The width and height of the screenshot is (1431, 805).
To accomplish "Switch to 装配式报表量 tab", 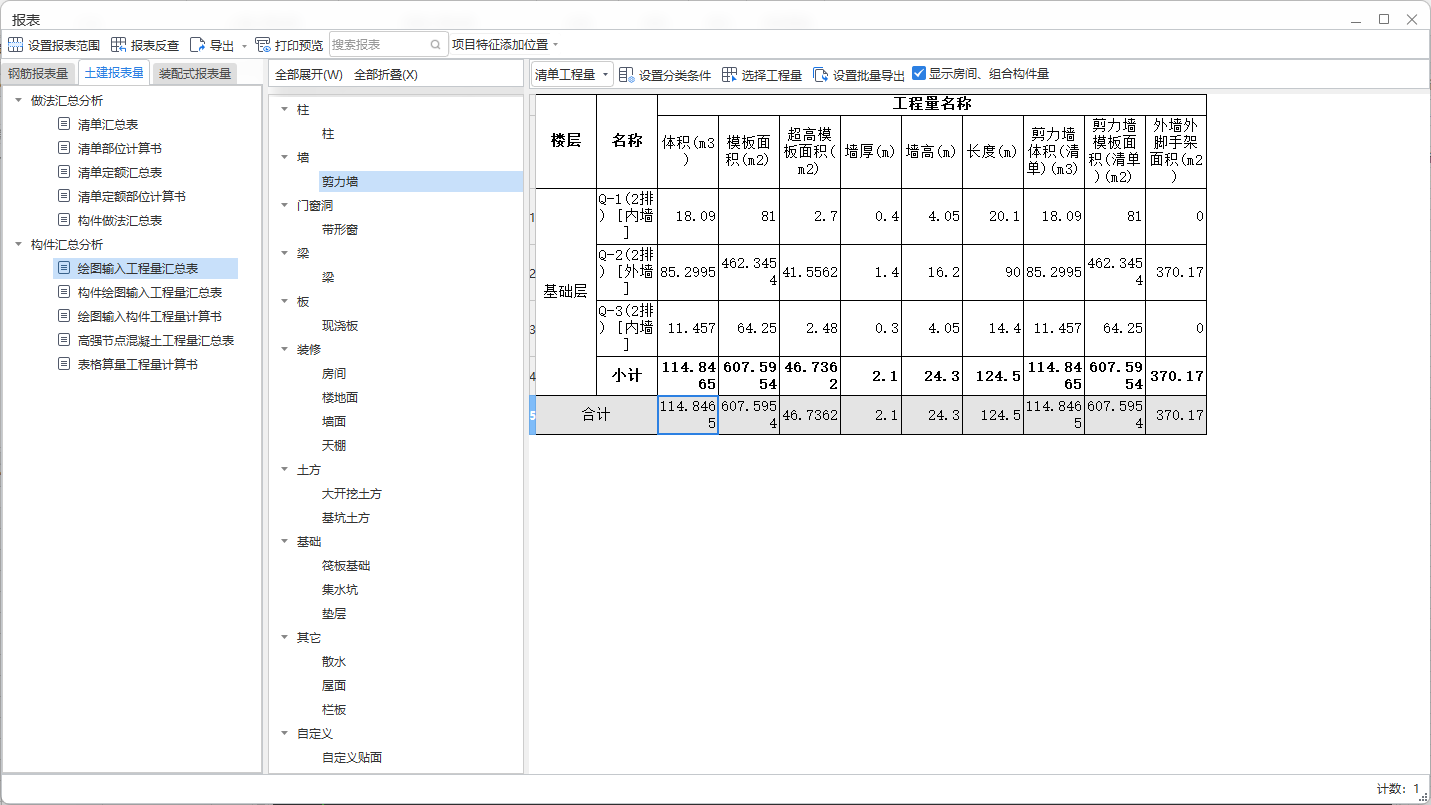I will pyautogui.click(x=195, y=74).
